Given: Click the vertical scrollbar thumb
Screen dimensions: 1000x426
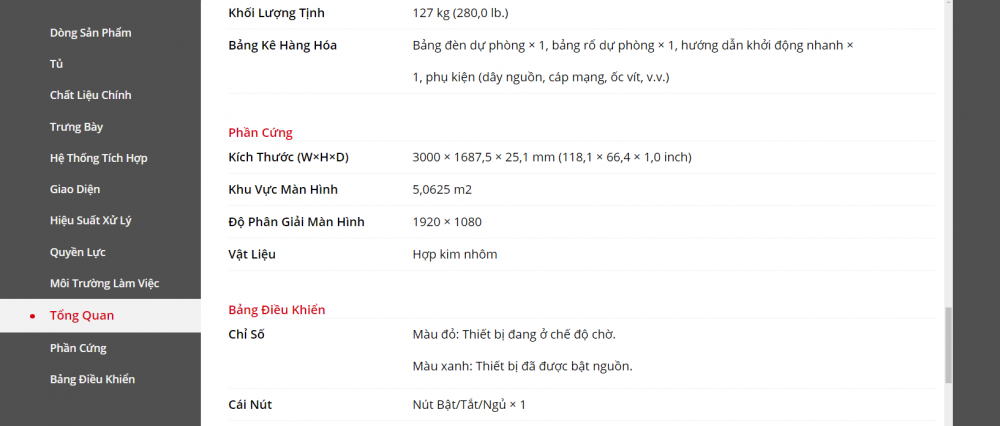Looking at the screenshot, I should click(x=948, y=345).
